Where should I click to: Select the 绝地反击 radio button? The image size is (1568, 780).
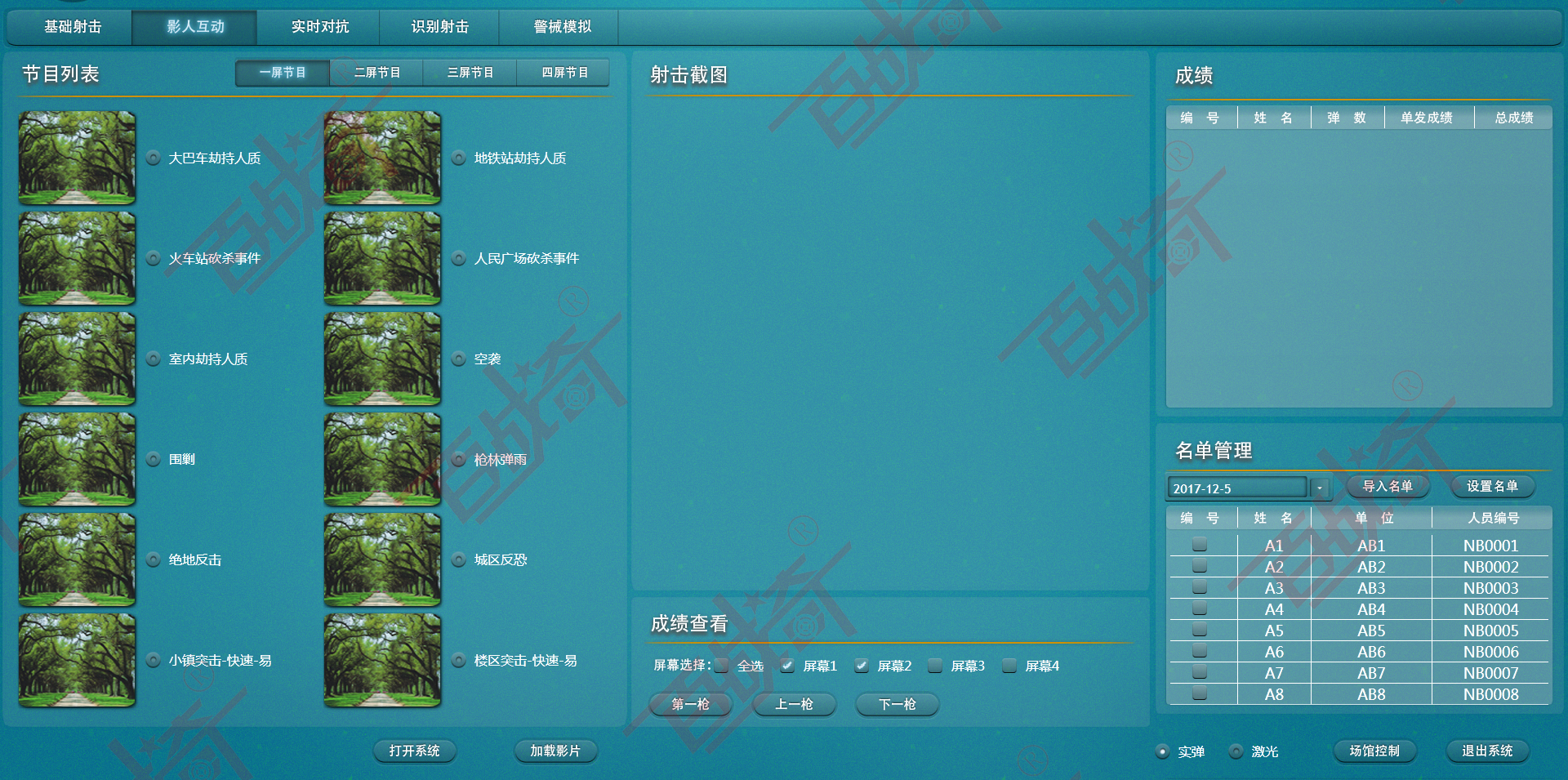point(153,559)
